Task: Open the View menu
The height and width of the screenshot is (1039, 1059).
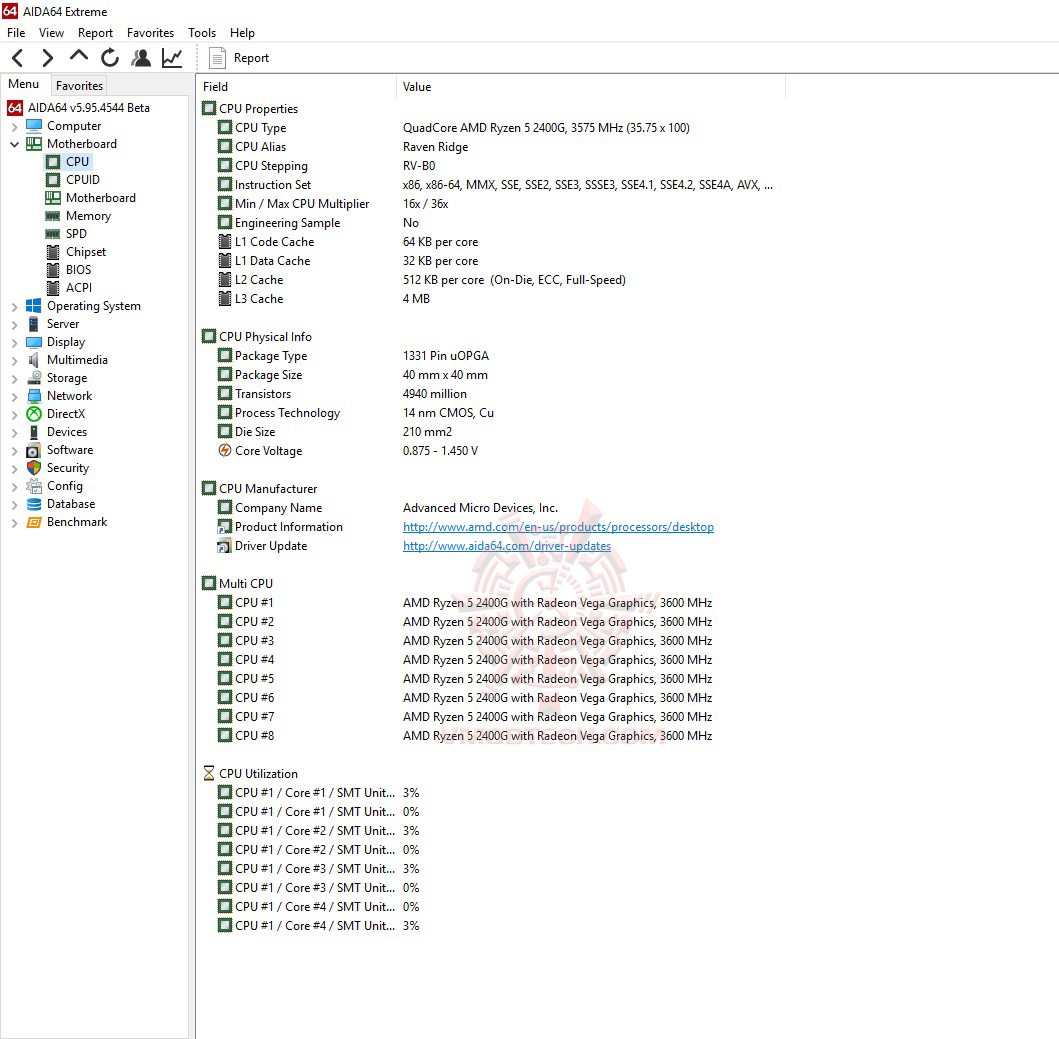Action: pyautogui.click(x=51, y=32)
